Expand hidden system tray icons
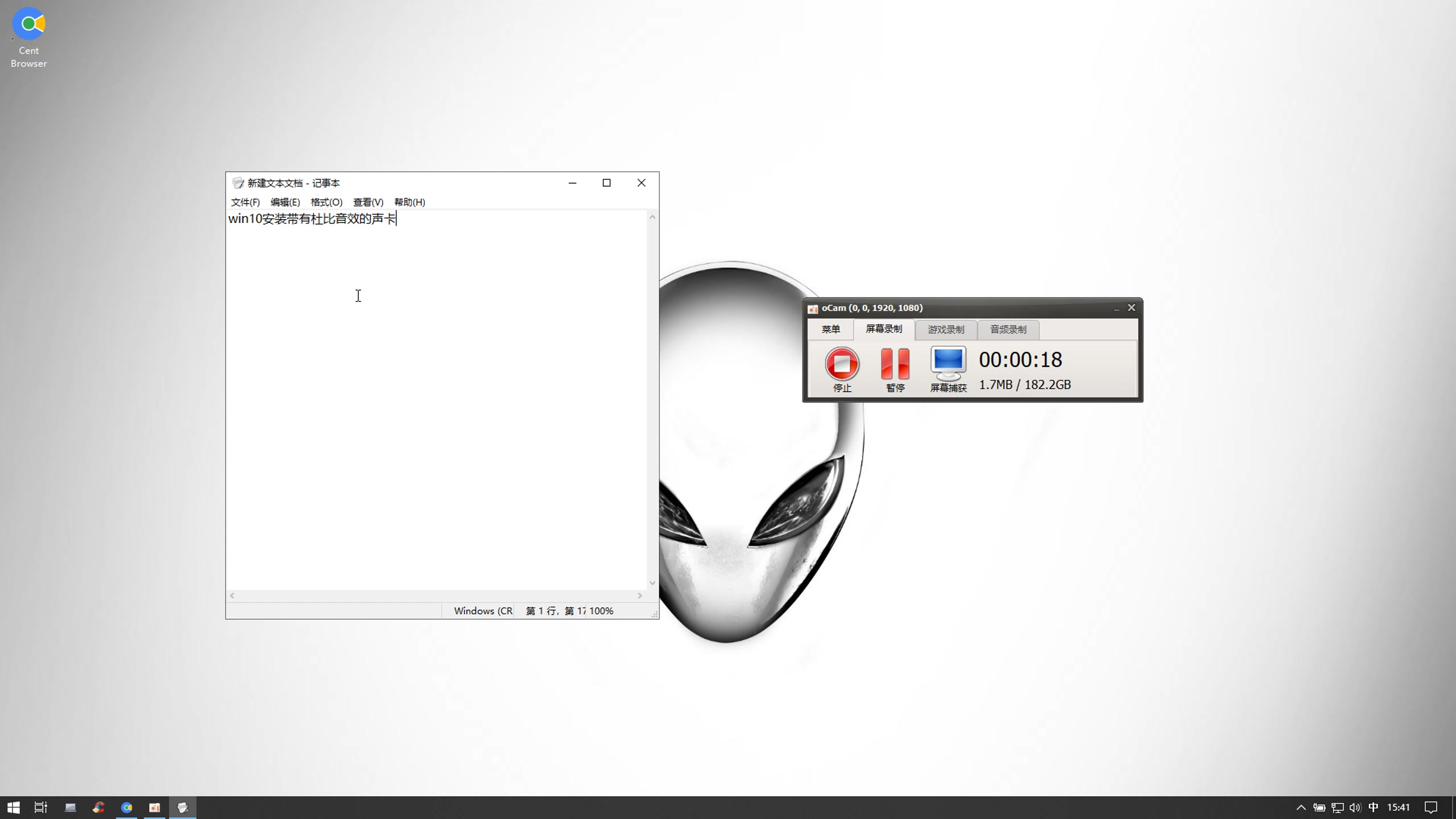 pyautogui.click(x=1300, y=807)
